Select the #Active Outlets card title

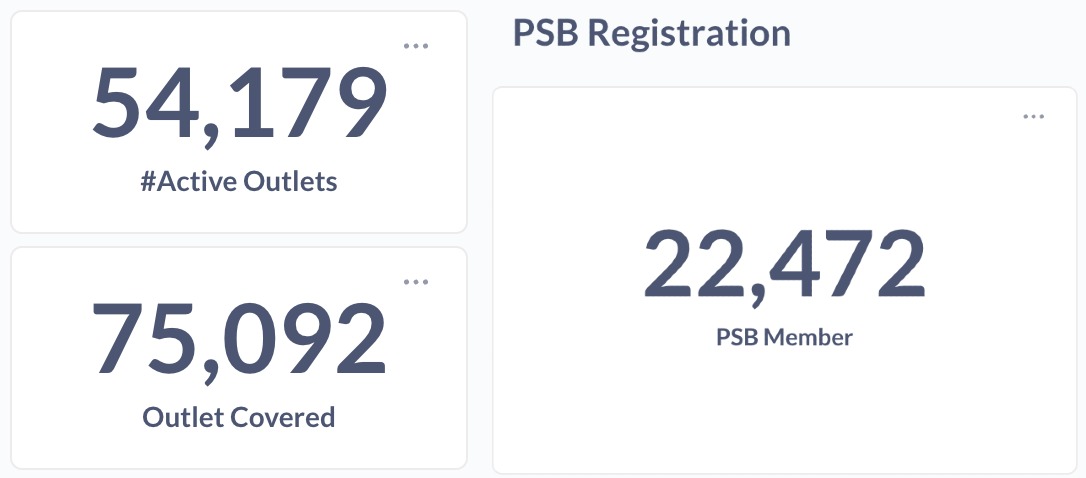(x=239, y=182)
